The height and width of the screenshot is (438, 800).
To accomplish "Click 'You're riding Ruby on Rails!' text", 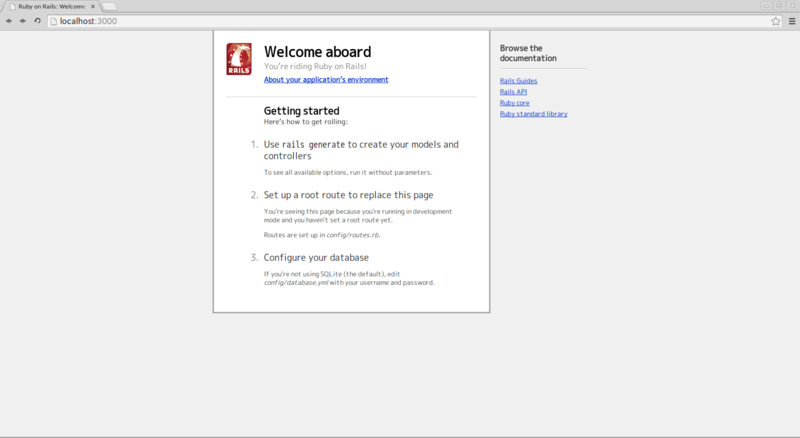I will [315, 66].
